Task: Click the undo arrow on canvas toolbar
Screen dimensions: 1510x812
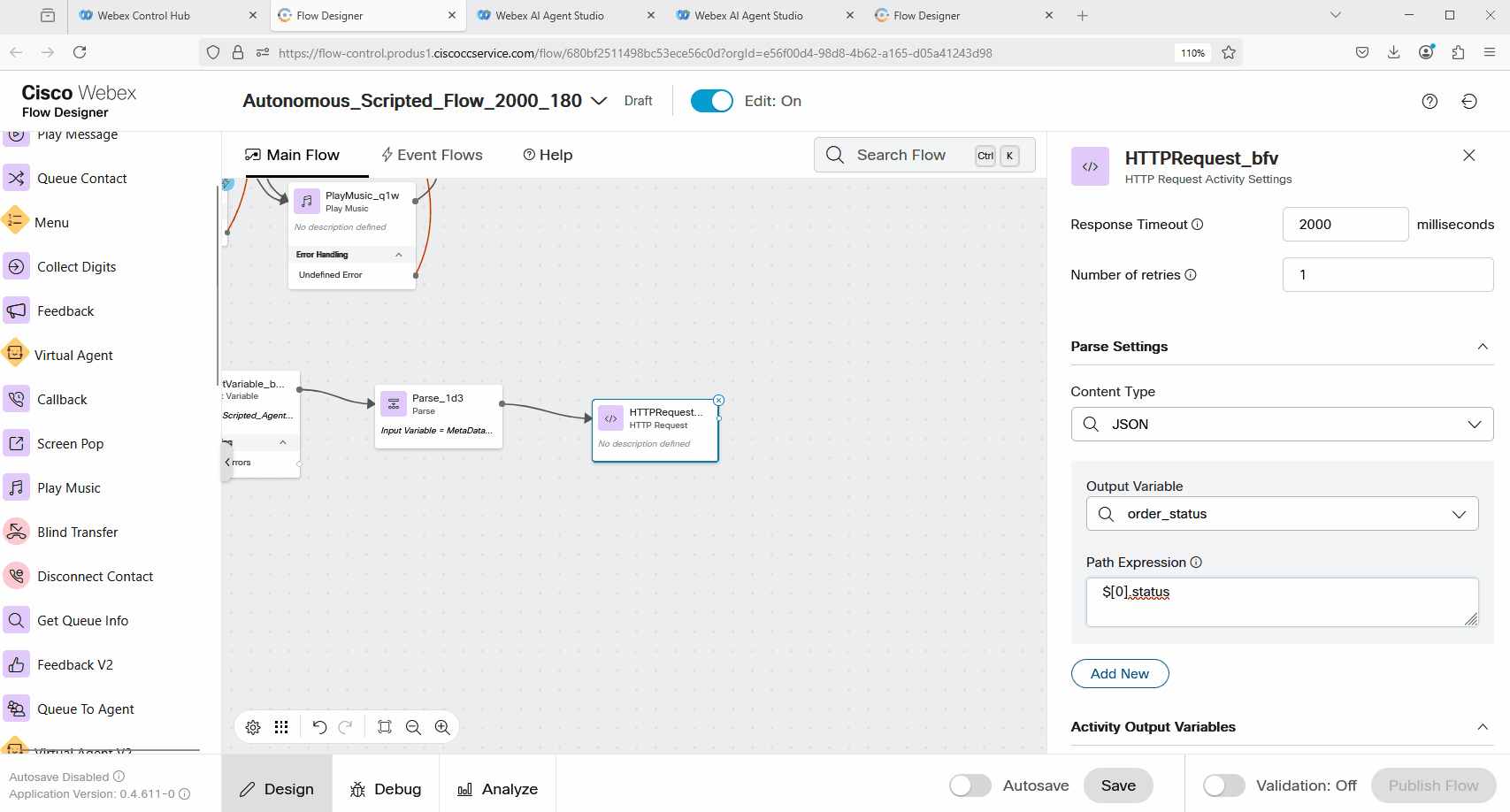Action: tap(319, 727)
